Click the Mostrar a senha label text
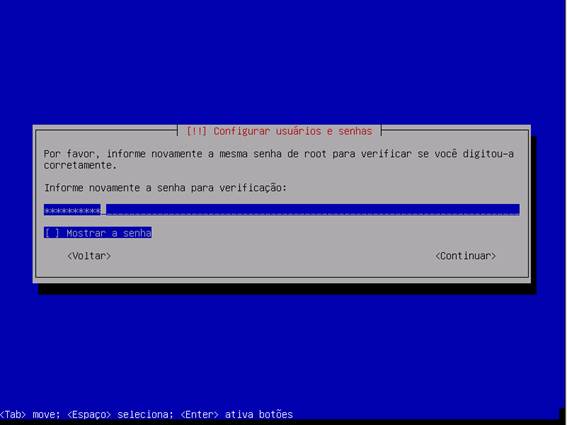Screen dimensions: 567x425 pos(109,233)
